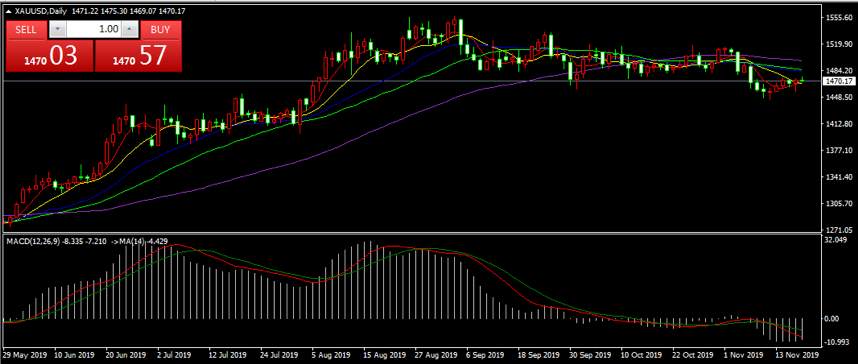Click the MACD(12,26,9) indicator label
This screenshot has width=858, height=364.
click(x=33, y=241)
